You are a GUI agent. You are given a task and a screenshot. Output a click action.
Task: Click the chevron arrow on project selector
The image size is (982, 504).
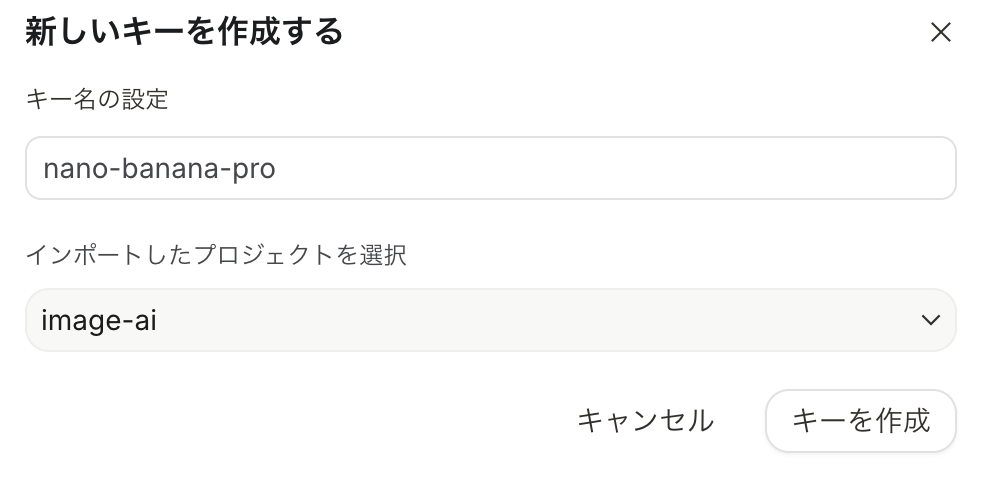[x=930, y=320]
